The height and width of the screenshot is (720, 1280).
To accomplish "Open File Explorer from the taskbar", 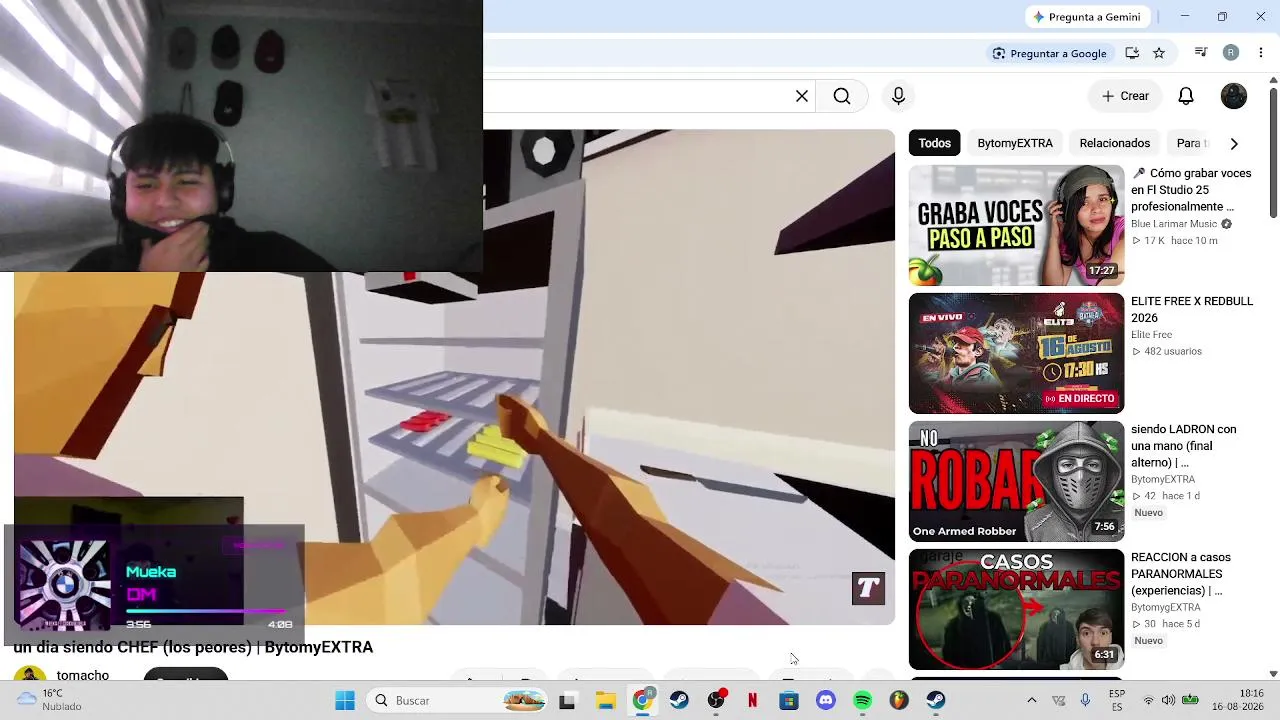I will (605, 700).
